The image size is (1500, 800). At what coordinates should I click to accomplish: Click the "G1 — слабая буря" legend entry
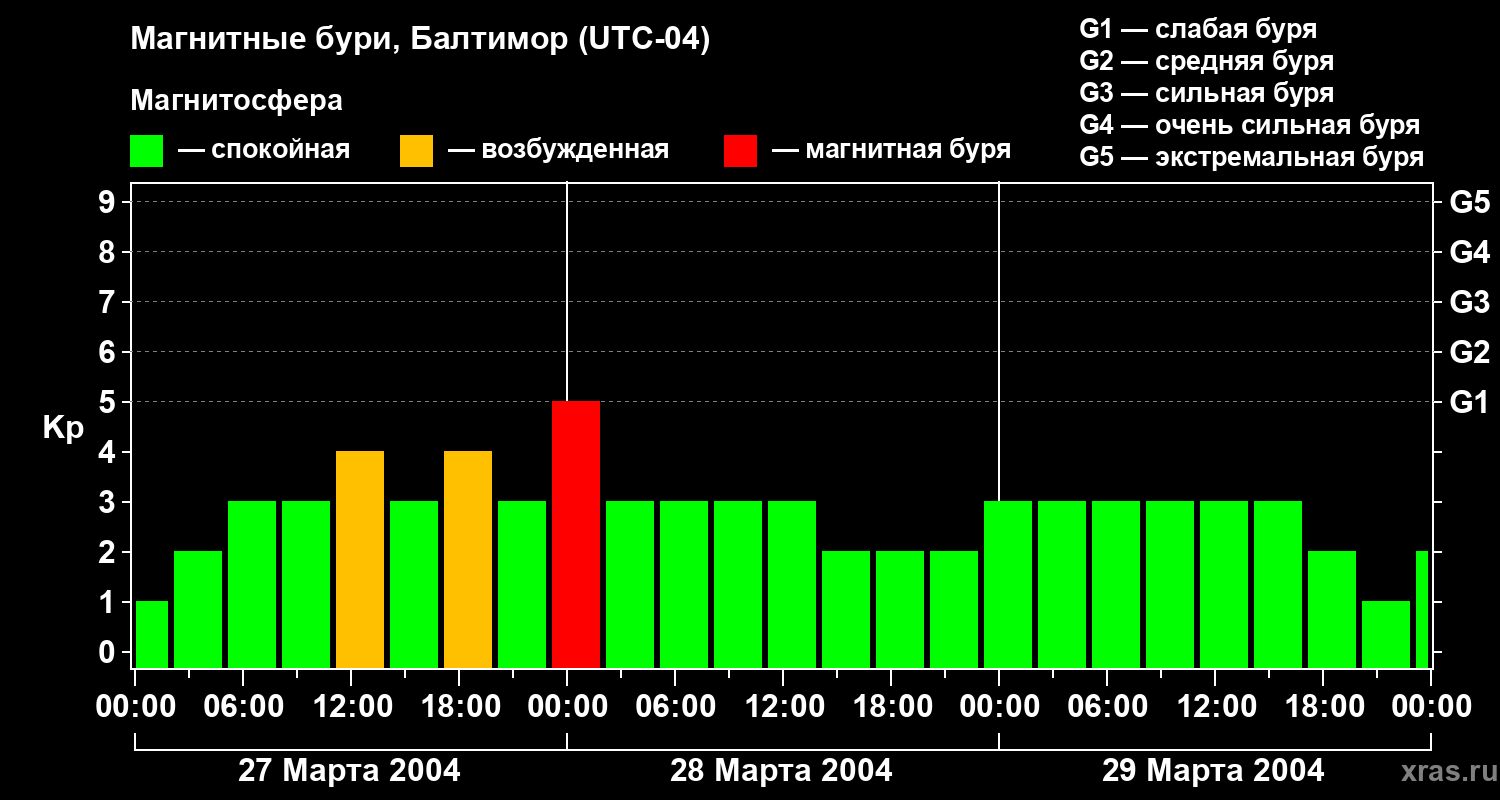tap(1198, 29)
